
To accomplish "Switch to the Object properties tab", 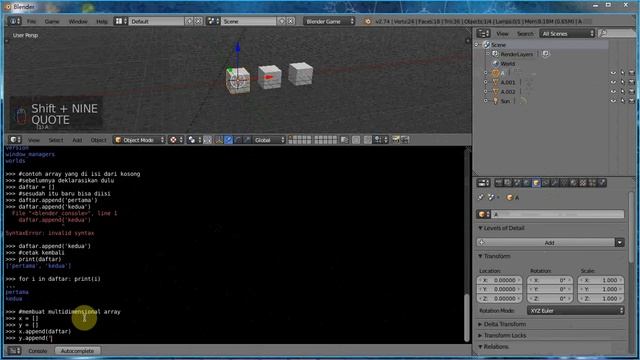I will (x=536, y=183).
